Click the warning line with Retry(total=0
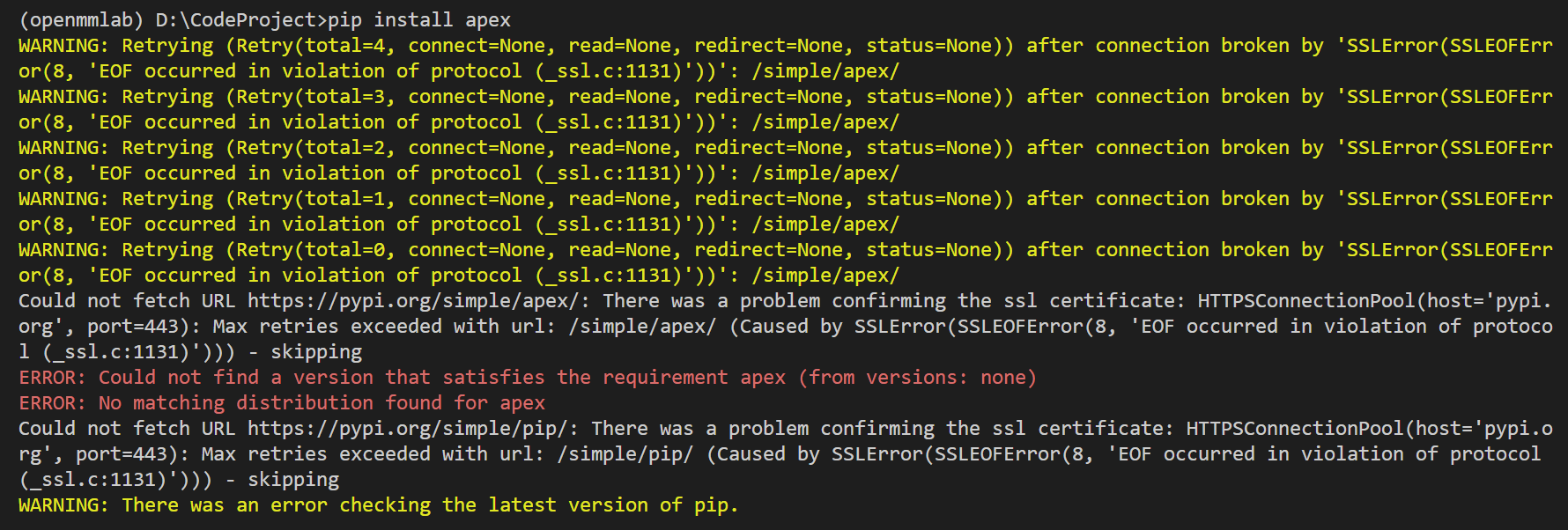 [785, 262]
